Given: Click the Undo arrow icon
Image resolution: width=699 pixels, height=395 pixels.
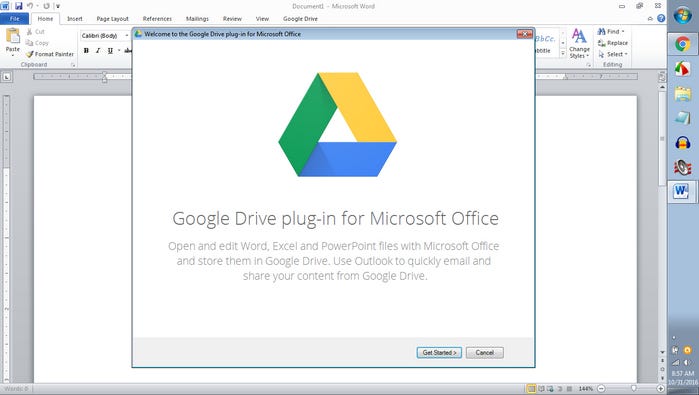Looking at the screenshot, I should tap(30, 6).
